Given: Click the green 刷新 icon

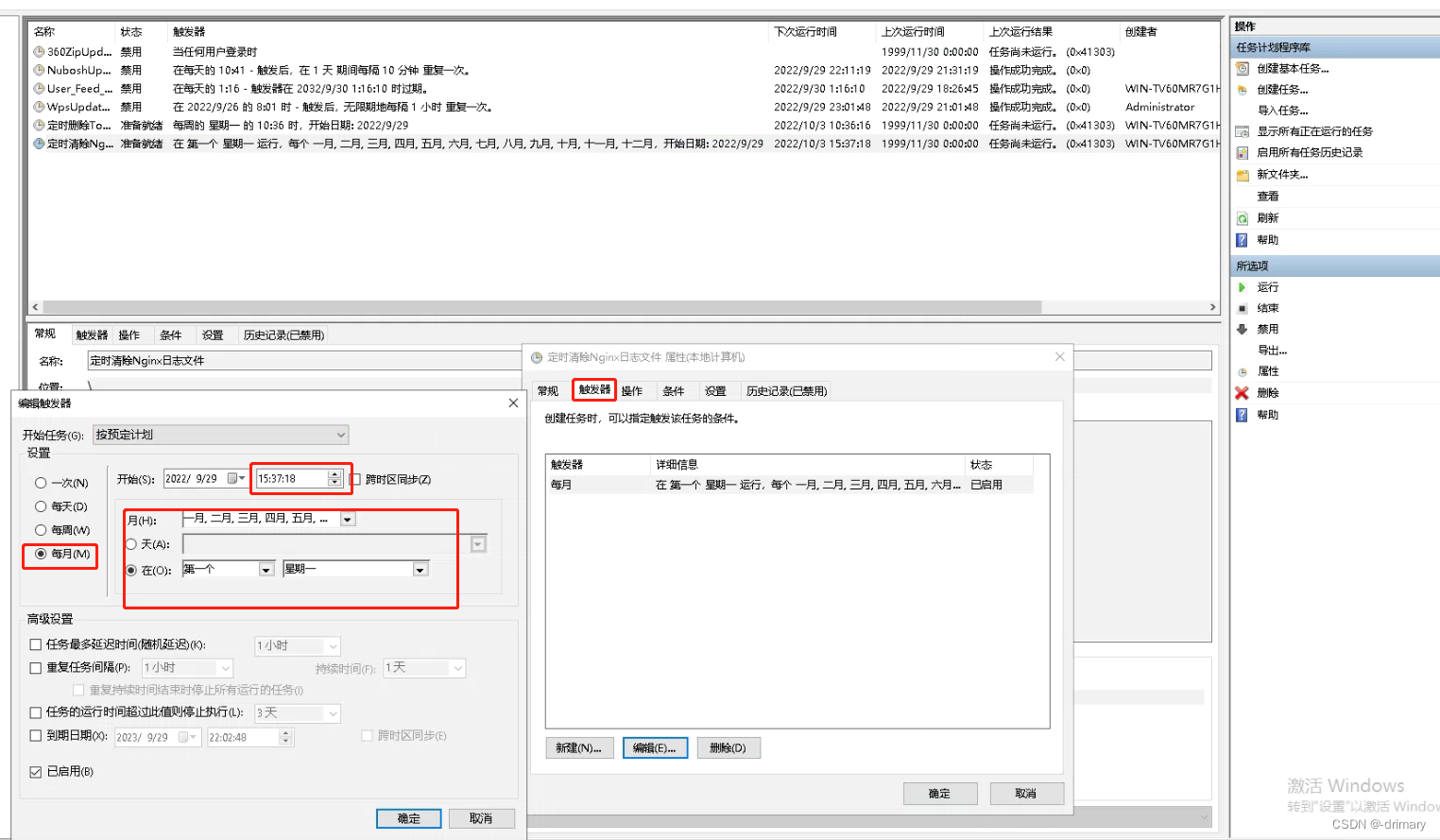Looking at the screenshot, I should coord(1243,218).
